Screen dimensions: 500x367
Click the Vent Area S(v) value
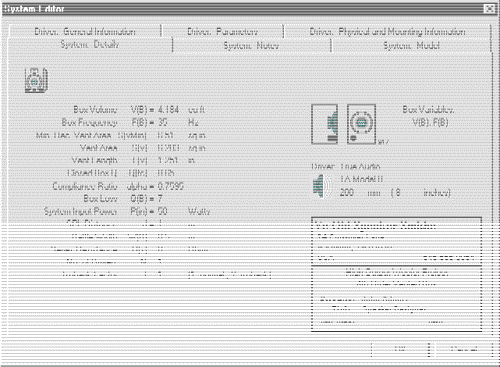pos(169,148)
